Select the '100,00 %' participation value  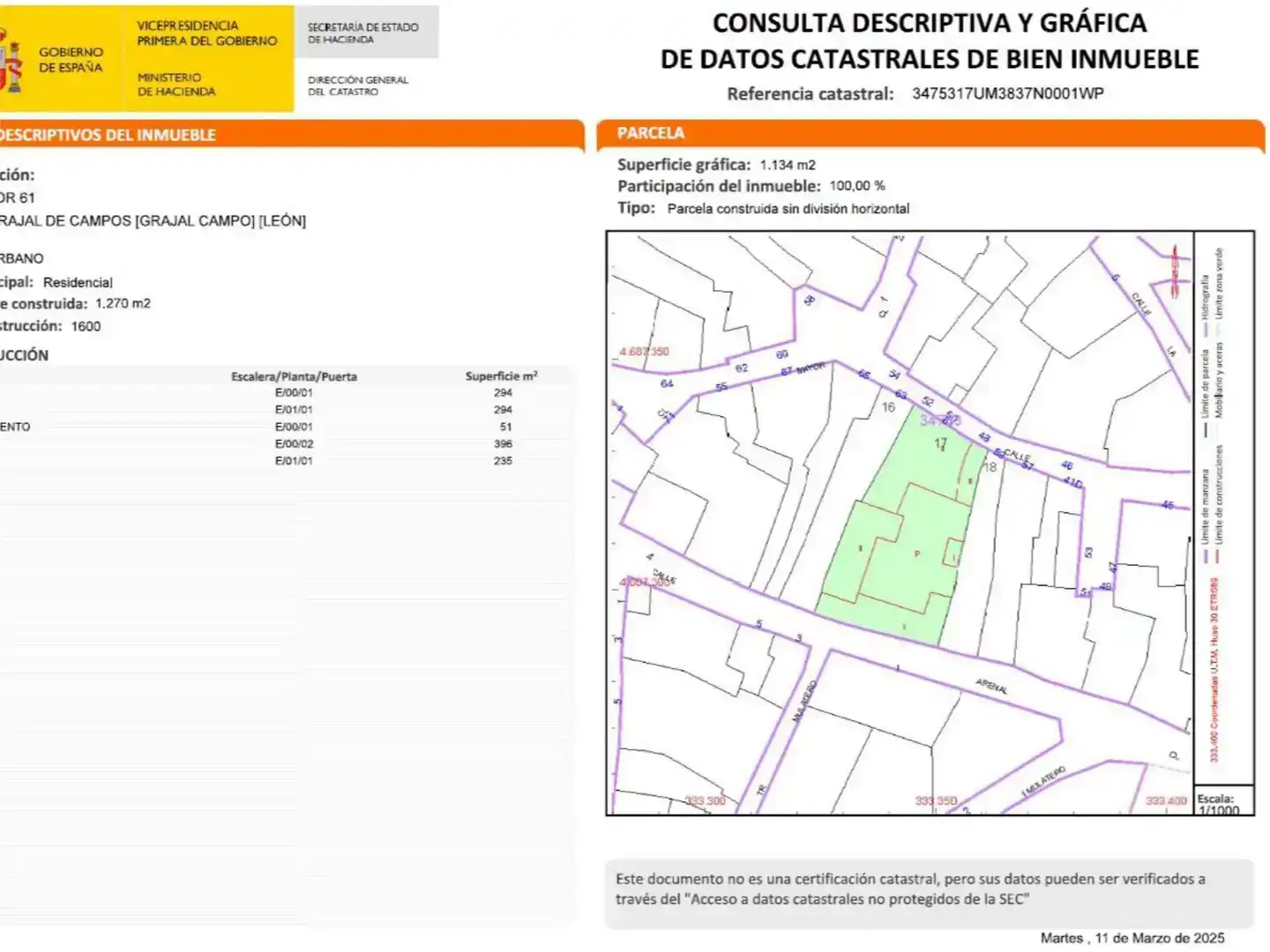[857, 186]
